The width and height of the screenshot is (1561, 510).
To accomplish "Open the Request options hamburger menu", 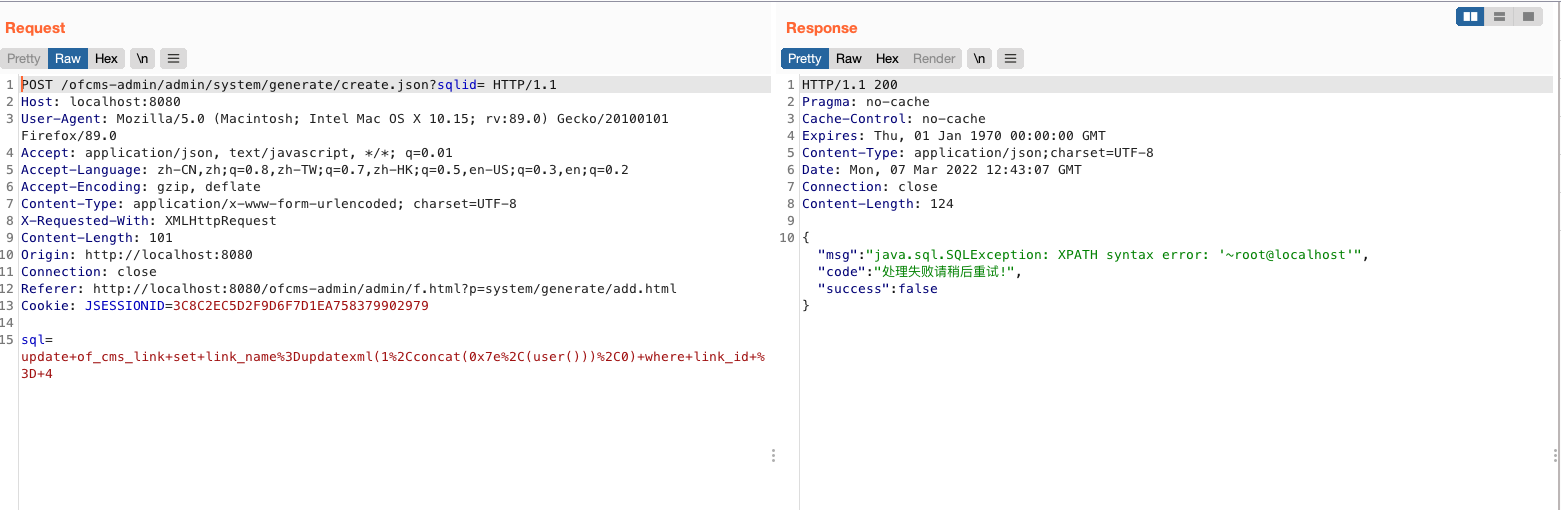I will pyautogui.click(x=173, y=59).
